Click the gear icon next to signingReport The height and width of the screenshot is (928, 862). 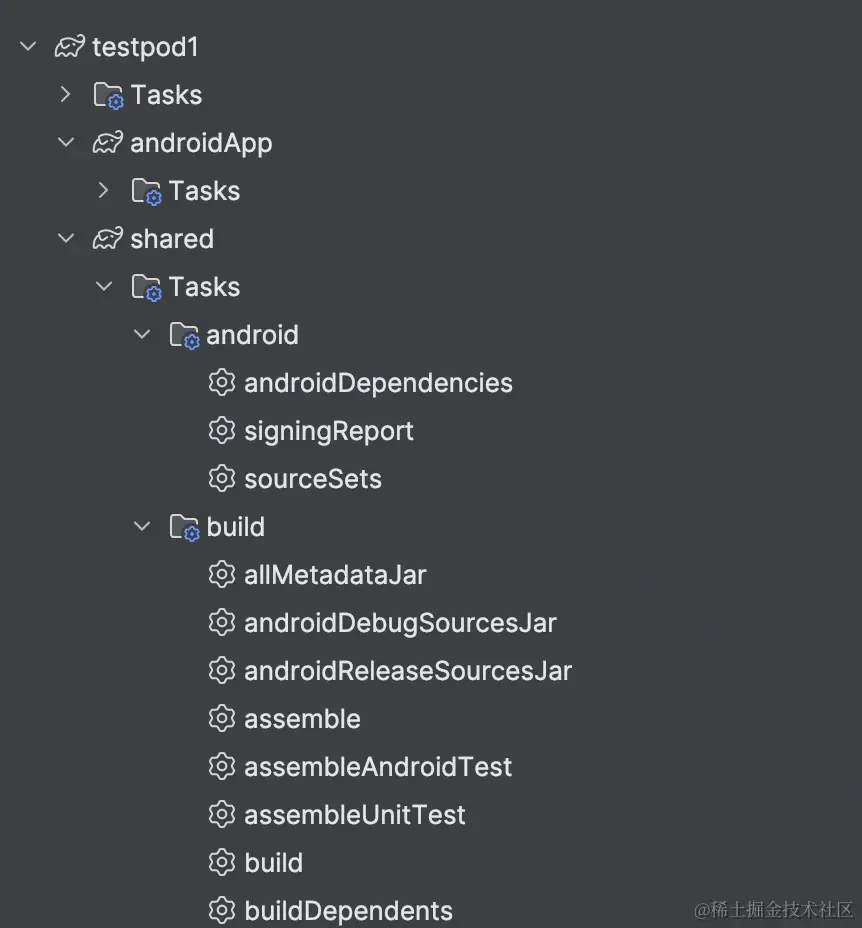click(221, 431)
